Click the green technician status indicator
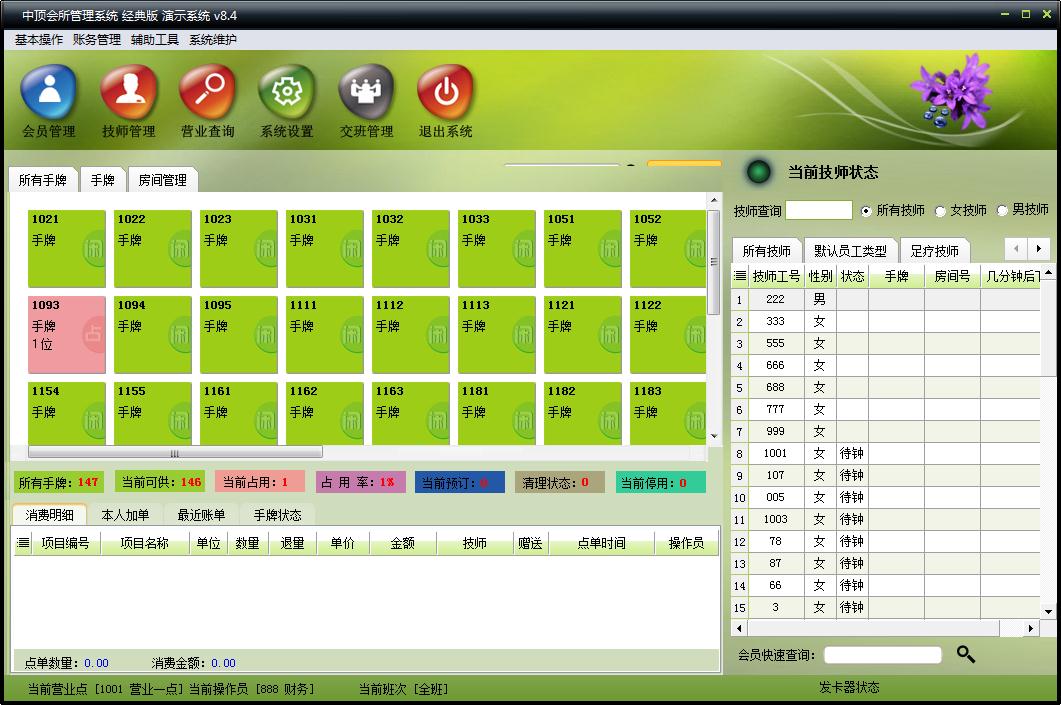1061x705 pixels. coord(759,172)
